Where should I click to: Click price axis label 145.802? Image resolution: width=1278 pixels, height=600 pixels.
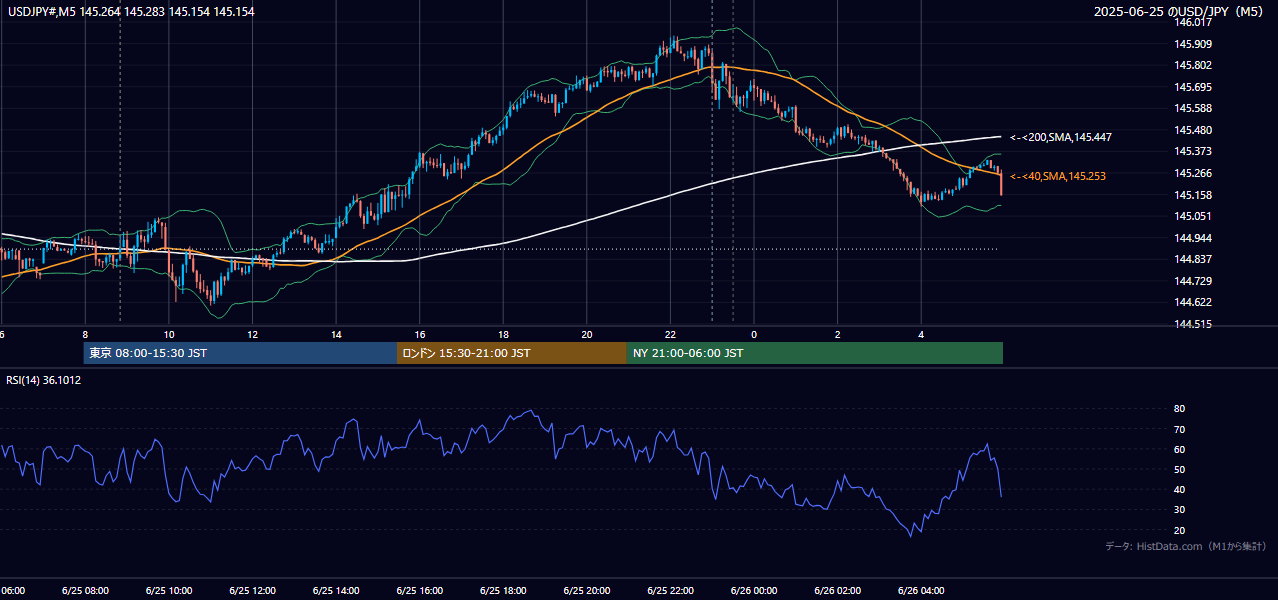coord(1191,65)
